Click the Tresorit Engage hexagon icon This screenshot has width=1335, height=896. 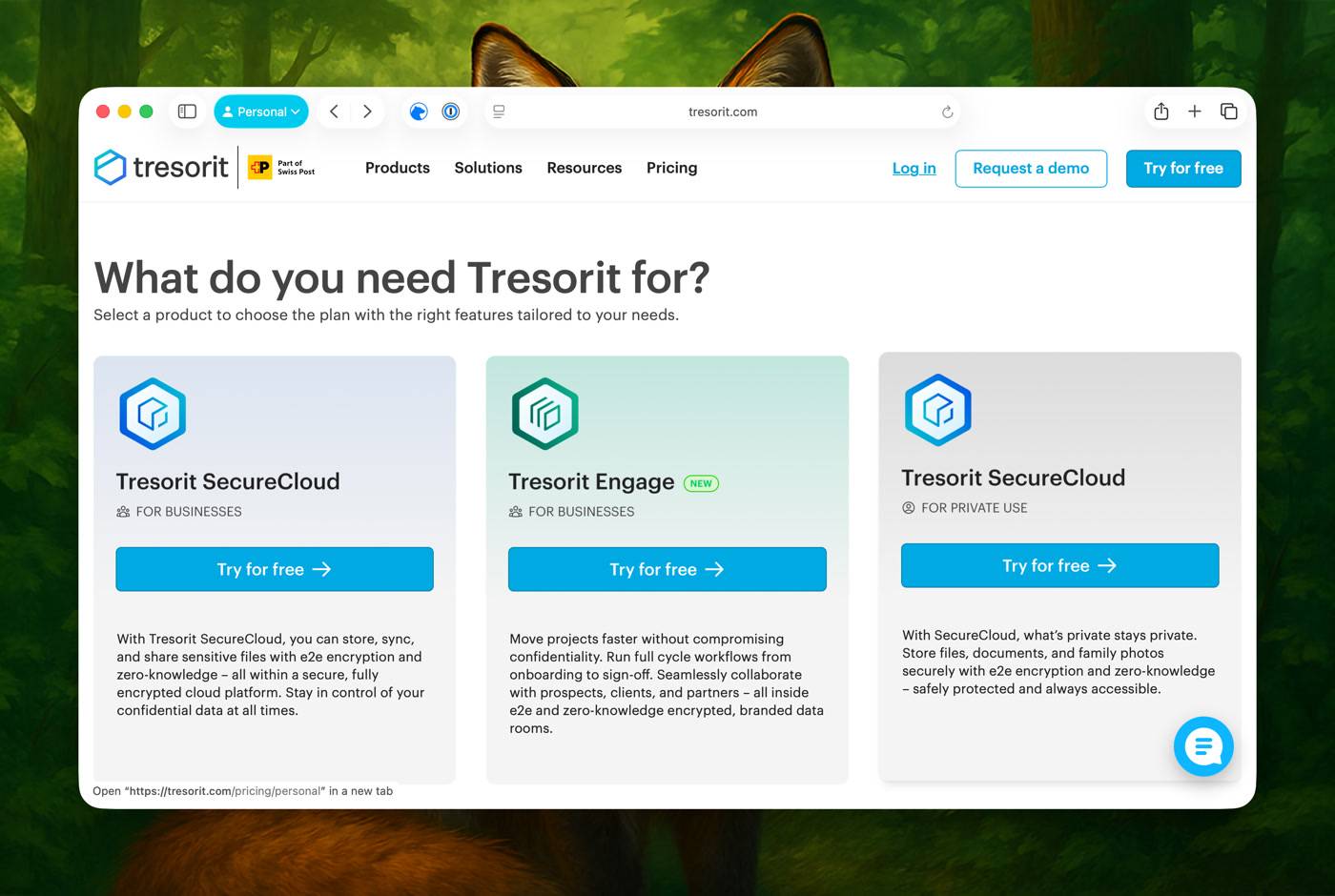pyautogui.click(x=545, y=414)
